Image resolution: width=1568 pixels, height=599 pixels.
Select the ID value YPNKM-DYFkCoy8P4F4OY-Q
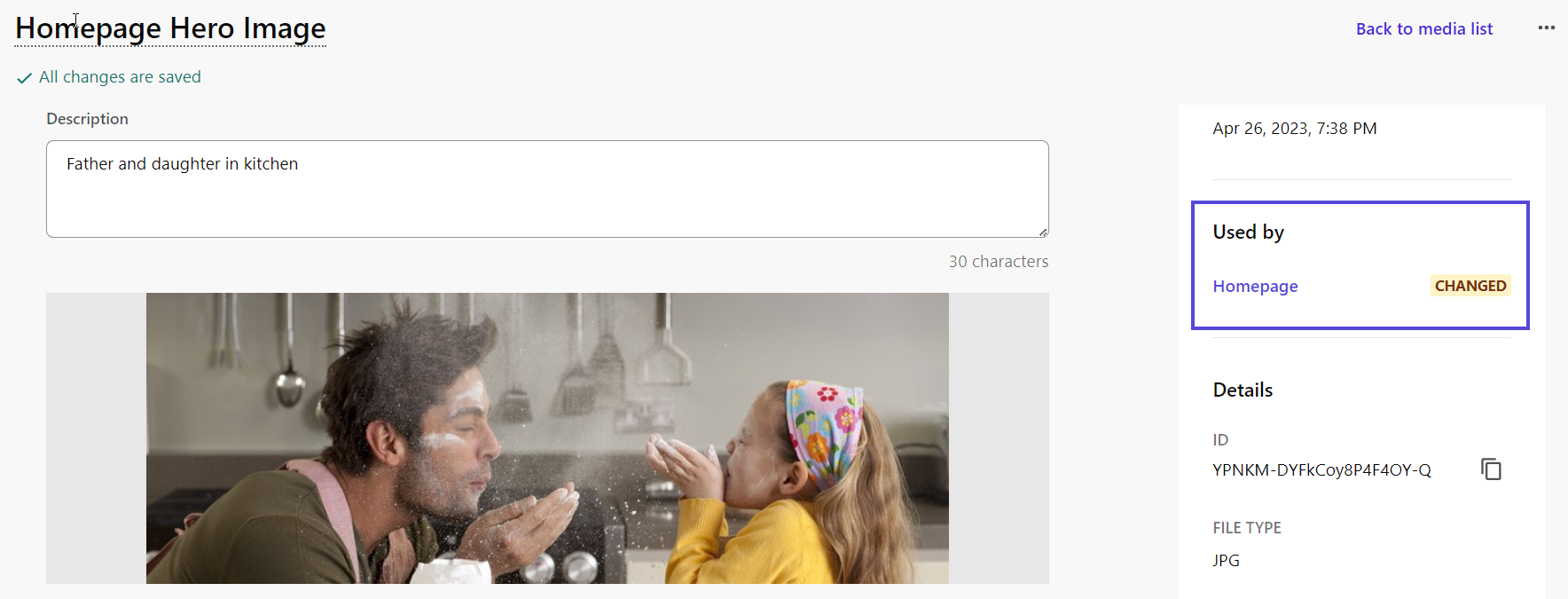(1321, 469)
